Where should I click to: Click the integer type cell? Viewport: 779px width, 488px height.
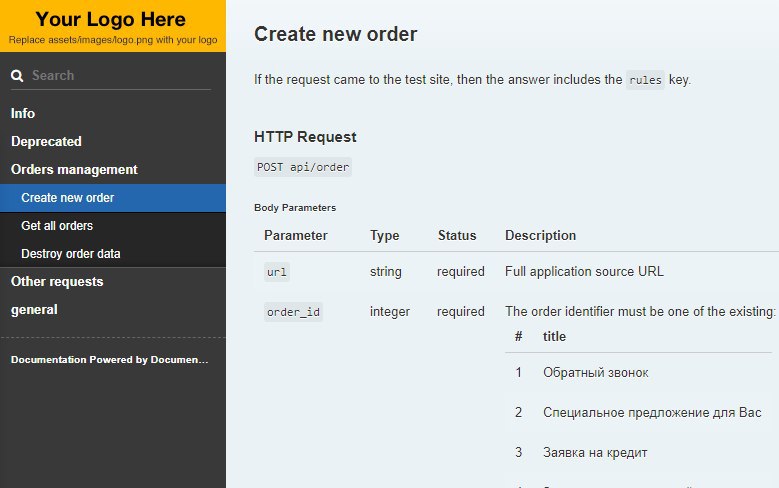tap(390, 312)
